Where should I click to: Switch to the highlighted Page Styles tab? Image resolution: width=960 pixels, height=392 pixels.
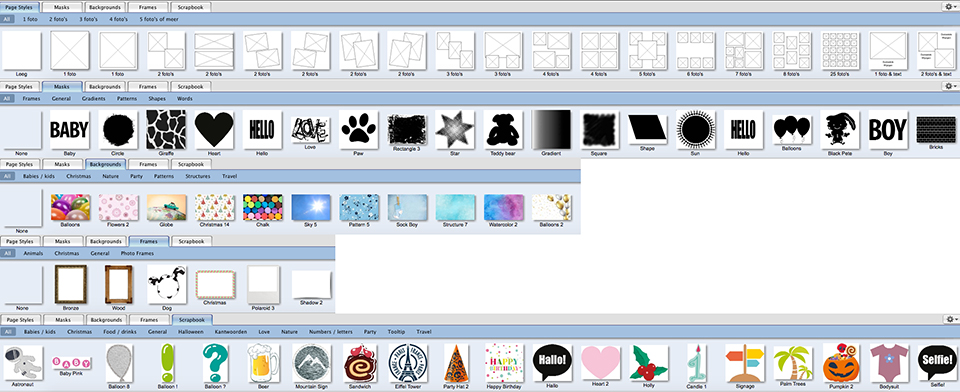19,7
